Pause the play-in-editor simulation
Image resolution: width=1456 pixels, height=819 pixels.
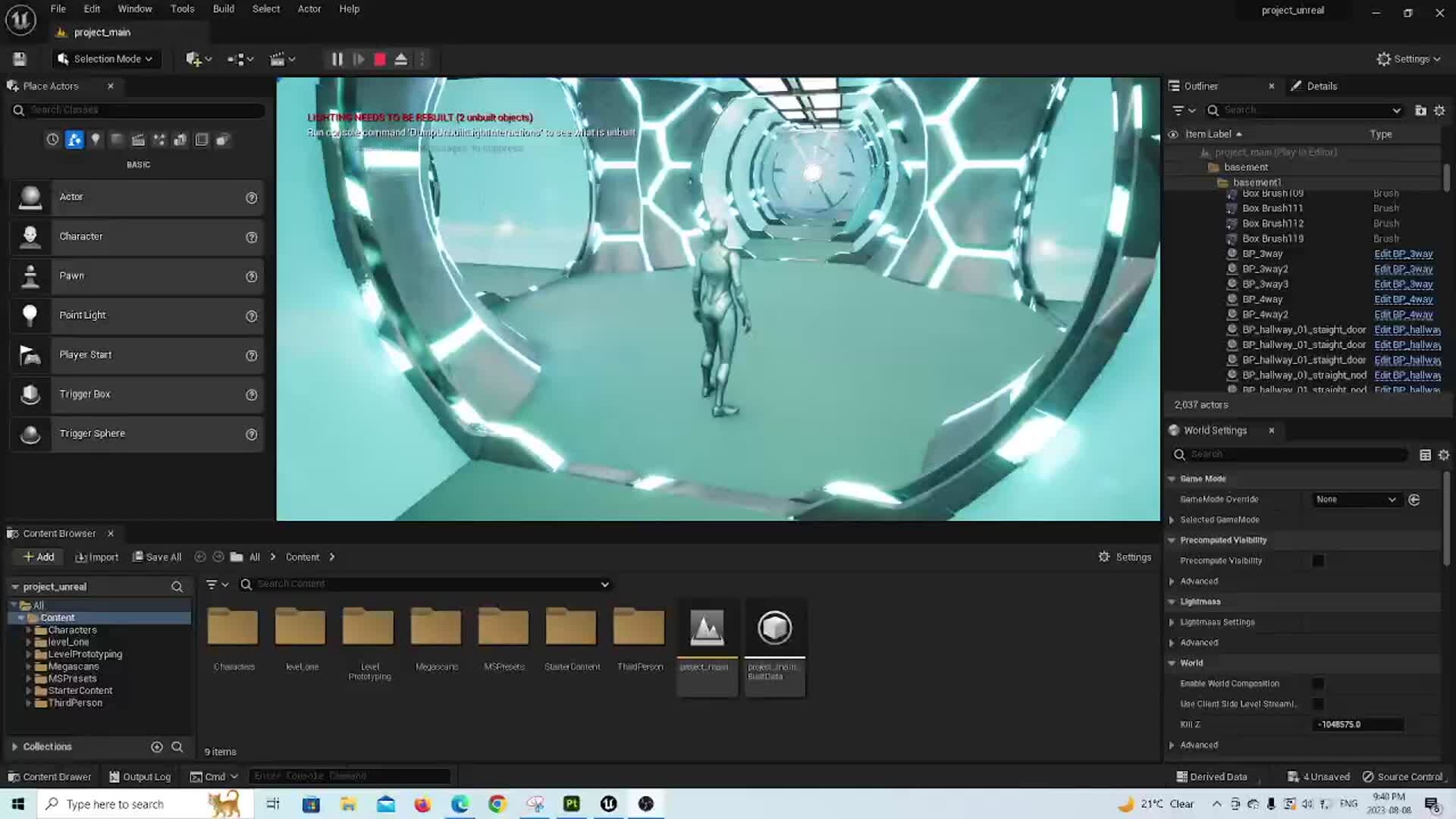coord(337,59)
